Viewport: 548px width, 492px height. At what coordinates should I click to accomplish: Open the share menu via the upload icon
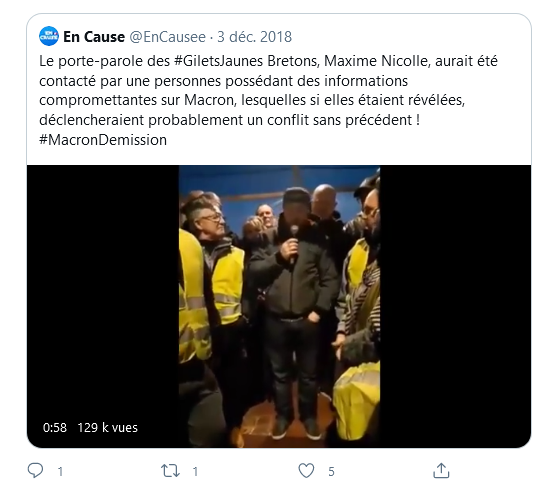[x=441, y=470]
